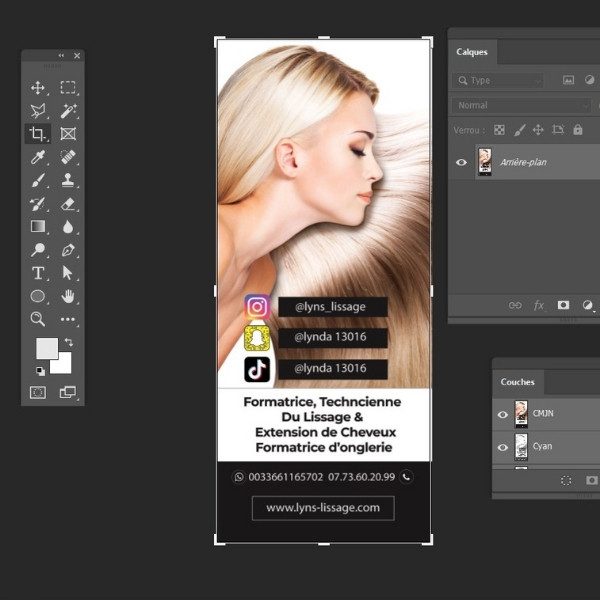Screen dimensions: 600x600
Task: Open the Normal blend mode dropdown
Action: pyautogui.click(x=522, y=105)
